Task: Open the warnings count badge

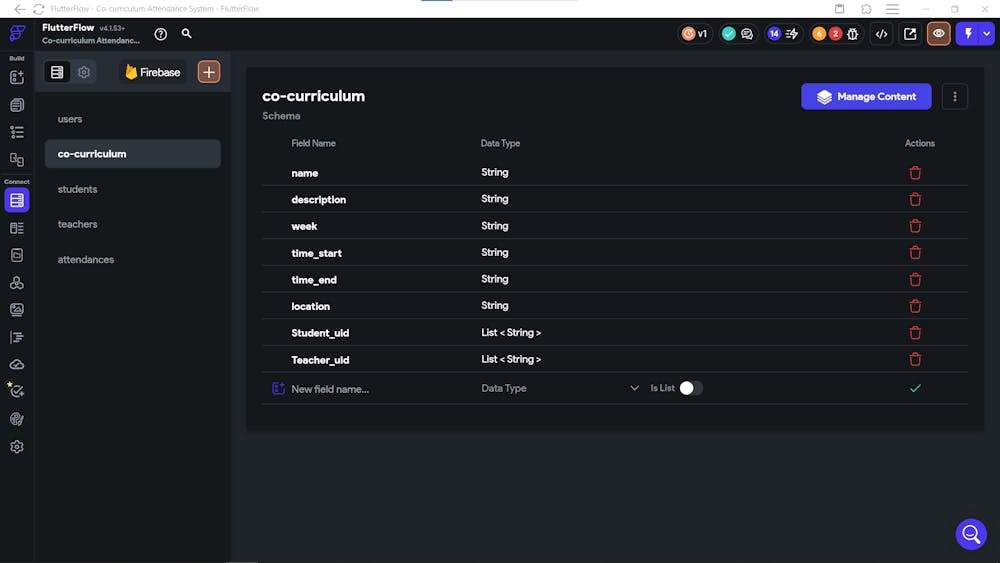Action: point(819,34)
